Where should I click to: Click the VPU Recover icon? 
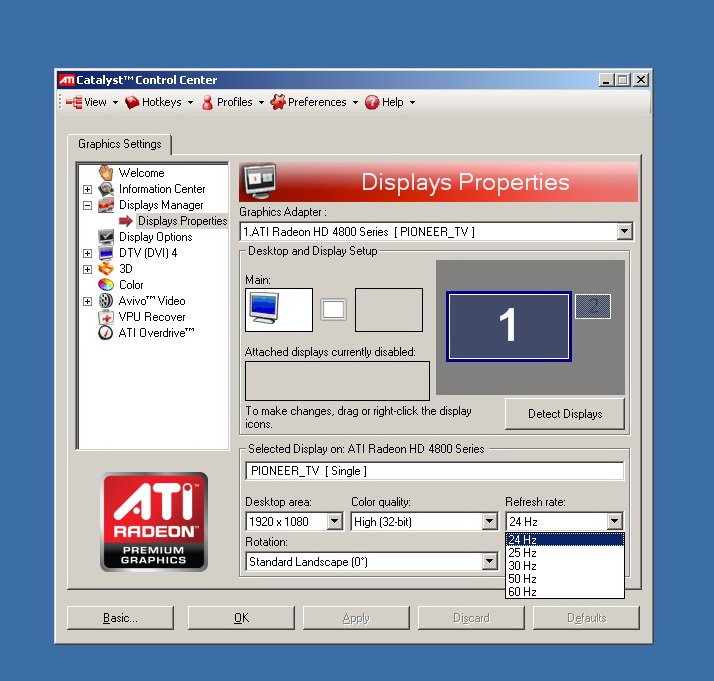click(106, 317)
